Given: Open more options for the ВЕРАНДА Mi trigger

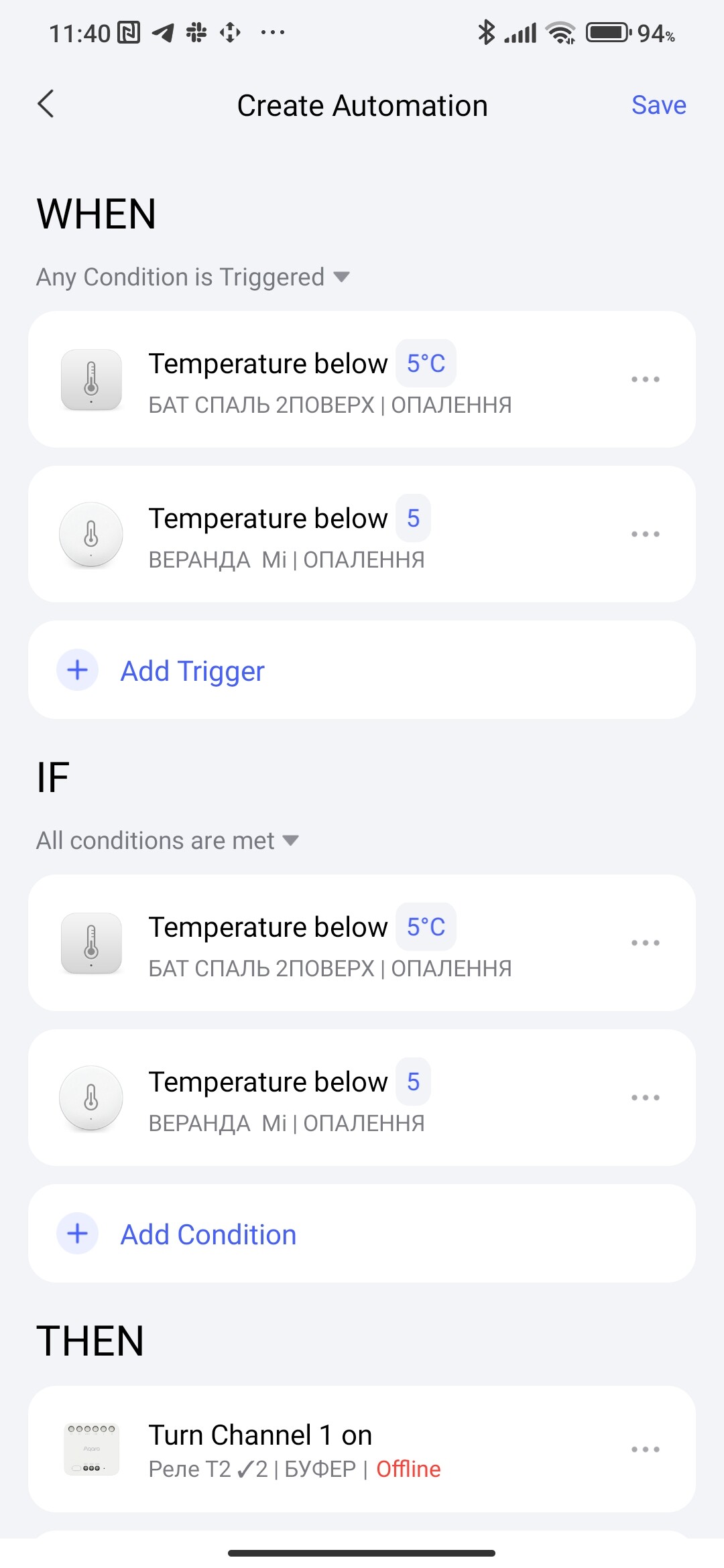Looking at the screenshot, I should (x=645, y=534).
